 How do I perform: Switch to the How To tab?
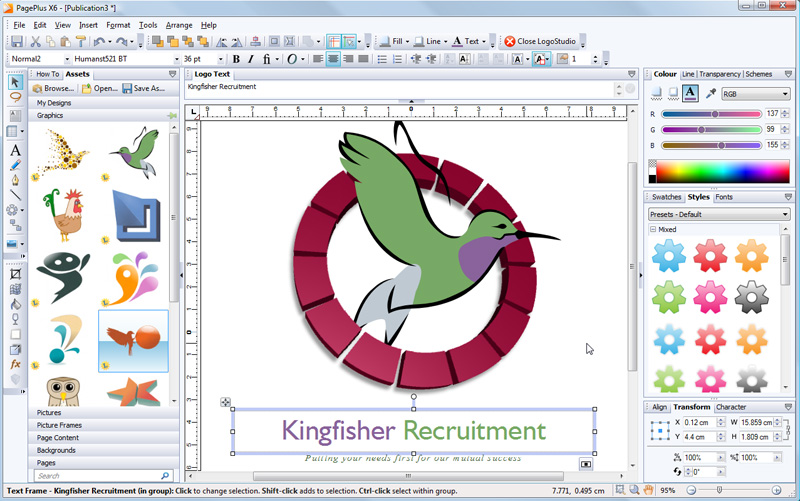[x=47, y=74]
